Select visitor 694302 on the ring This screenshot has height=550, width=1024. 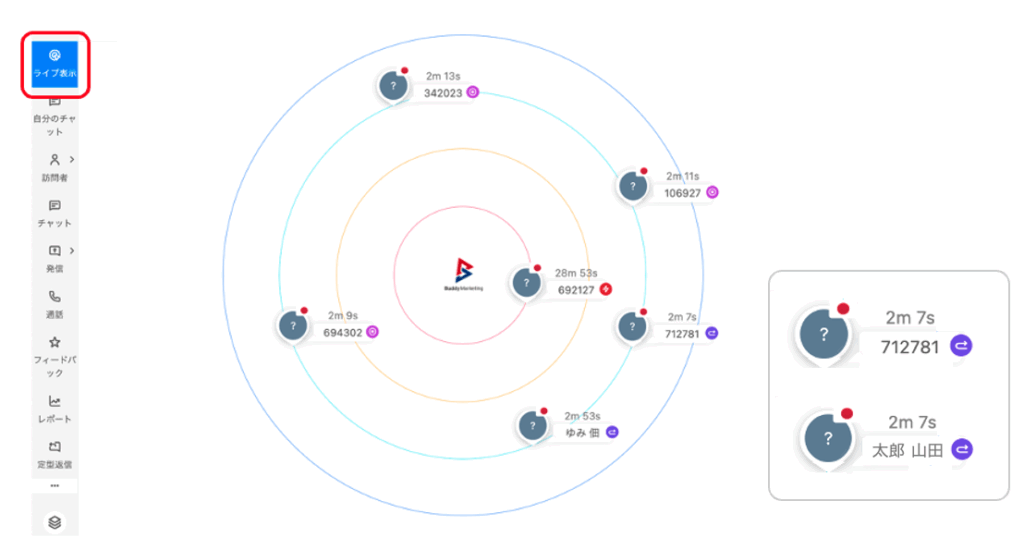click(x=293, y=326)
